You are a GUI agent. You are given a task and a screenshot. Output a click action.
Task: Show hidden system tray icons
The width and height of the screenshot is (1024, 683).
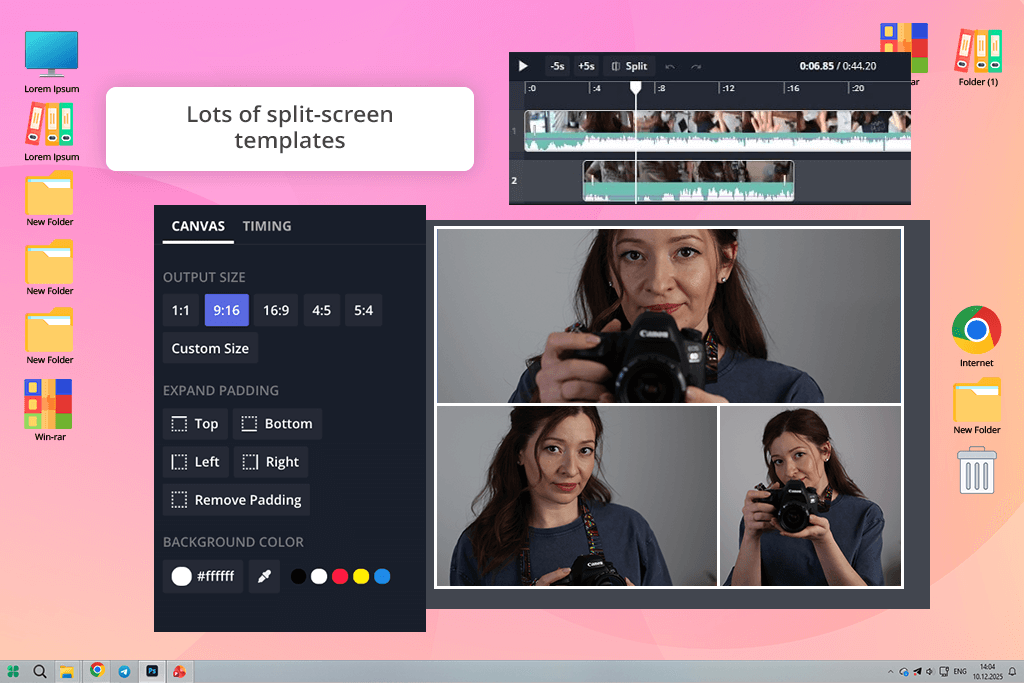click(890, 671)
